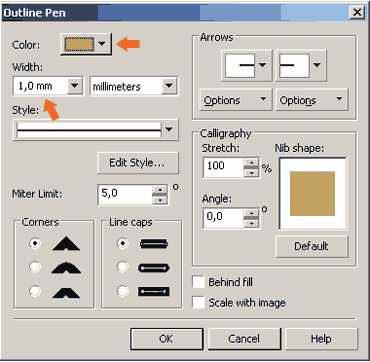Screen dimensions: 370x362
Task: Click the butt line cap icon
Action: [x=154, y=244]
